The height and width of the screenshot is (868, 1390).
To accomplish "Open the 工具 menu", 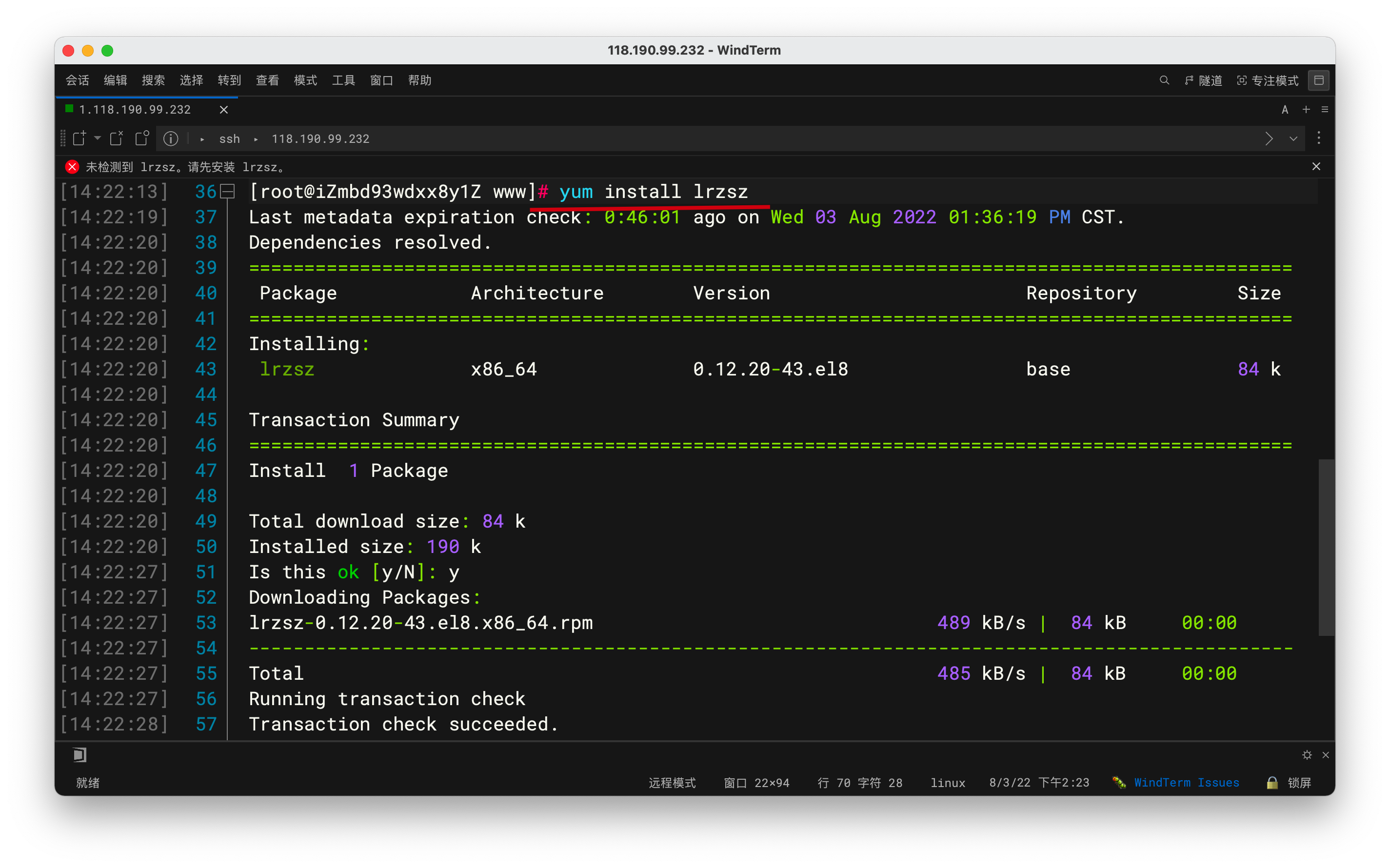I will [x=343, y=80].
